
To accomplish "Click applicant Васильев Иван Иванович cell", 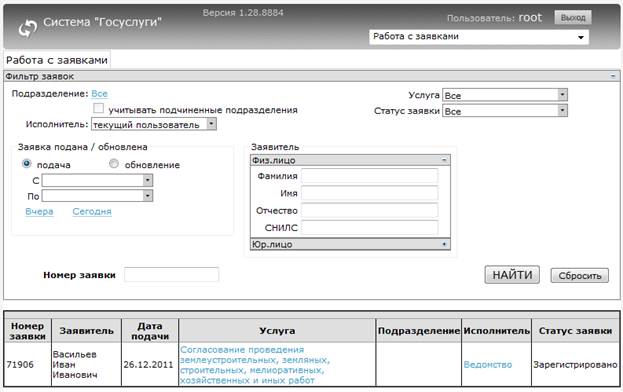I will click(86, 365).
